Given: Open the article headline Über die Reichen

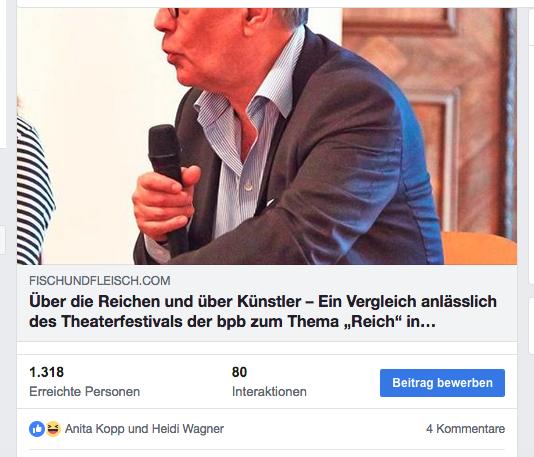Looking at the screenshot, I should 263,311.
